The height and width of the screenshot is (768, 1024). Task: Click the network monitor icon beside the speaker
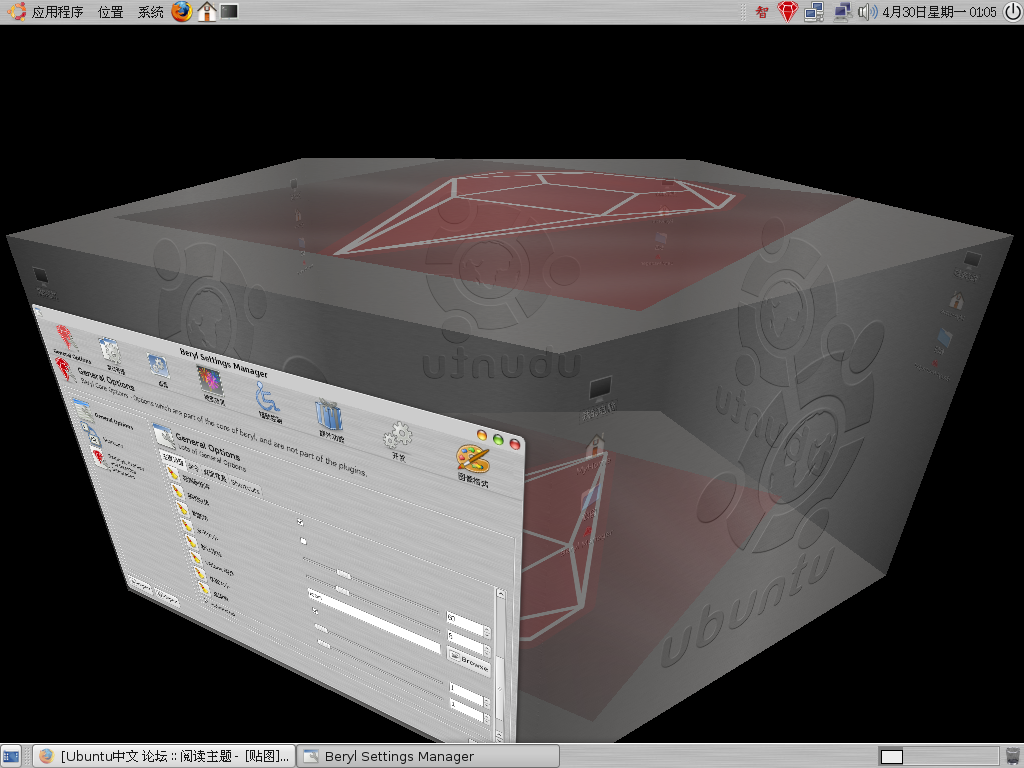coord(842,12)
